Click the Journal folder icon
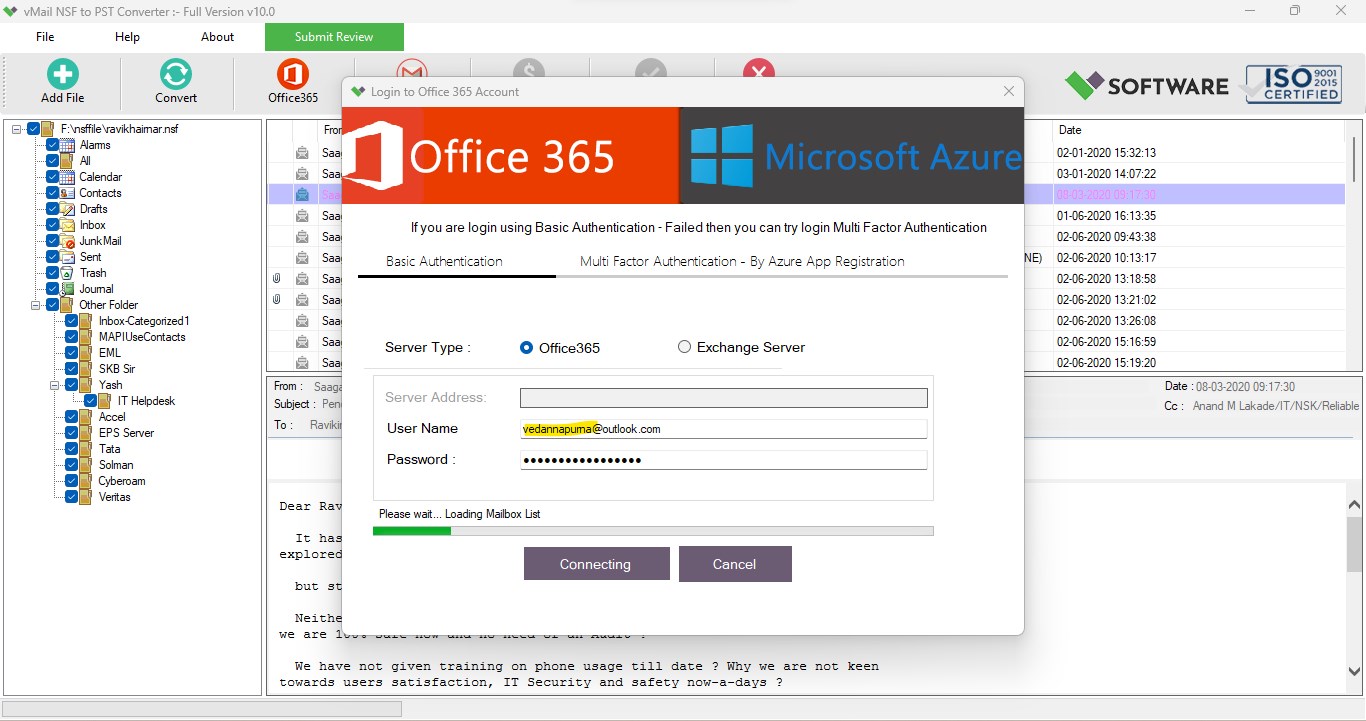 click(67, 289)
